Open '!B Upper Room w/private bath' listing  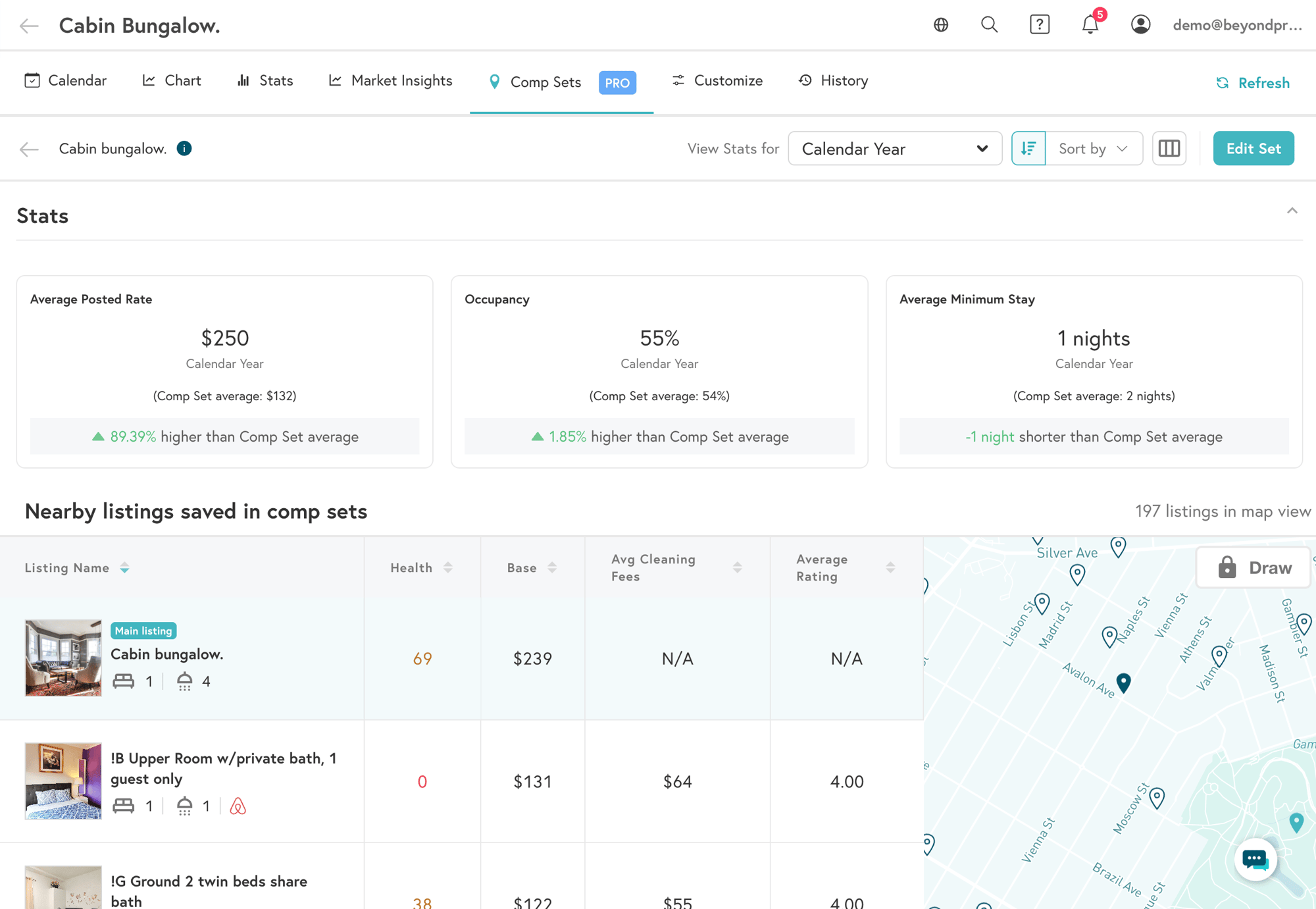click(224, 768)
